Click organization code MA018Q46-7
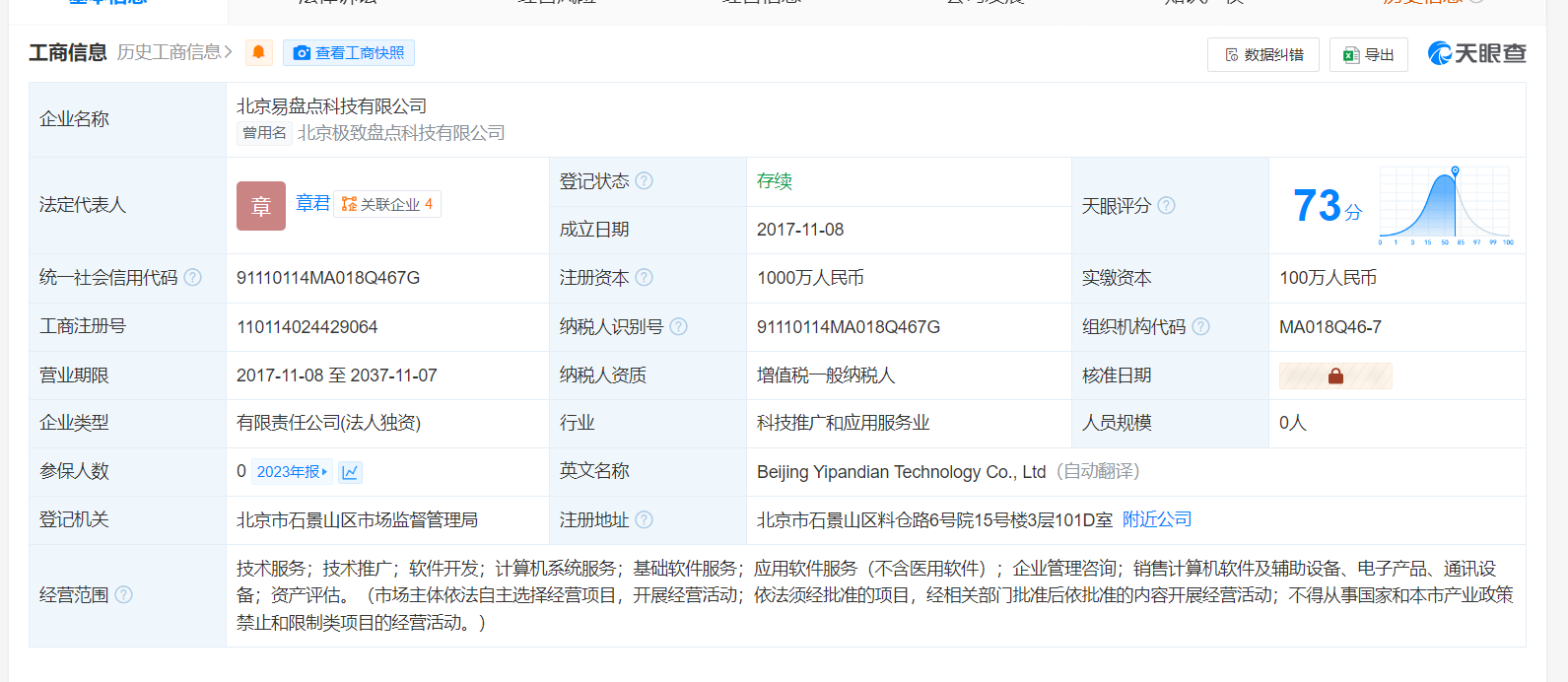Screen dimensions: 1568x682 pos(1330,326)
